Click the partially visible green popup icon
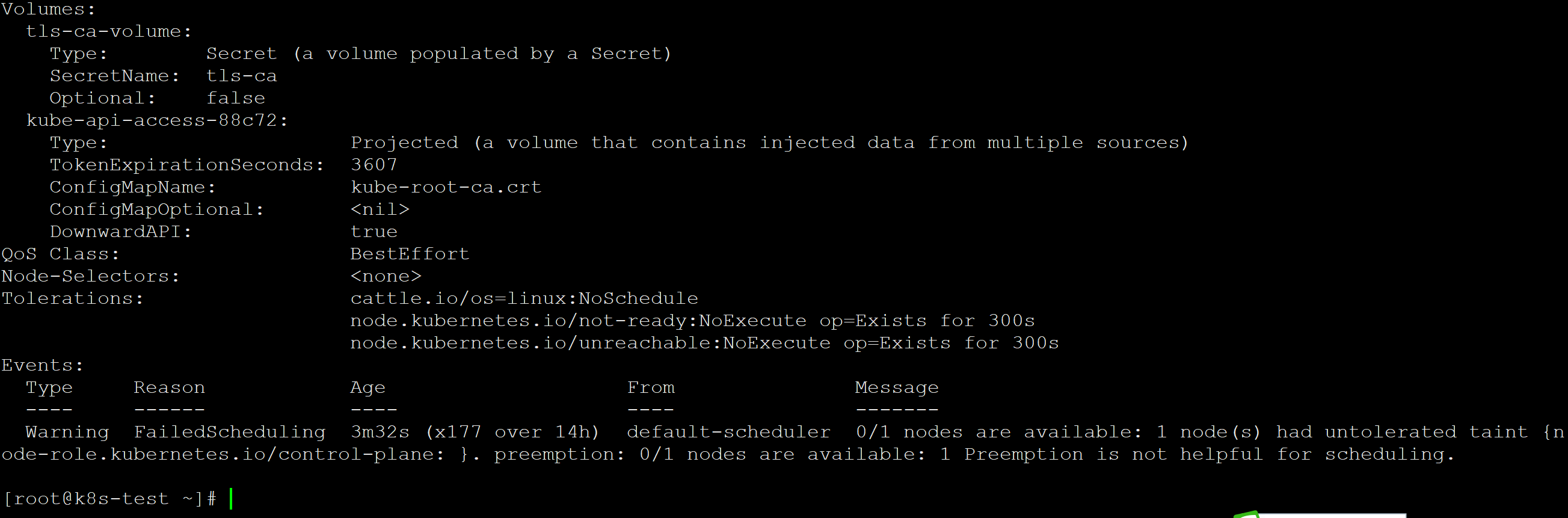The height and width of the screenshot is (518, 1568). (x=1247, y=515)
